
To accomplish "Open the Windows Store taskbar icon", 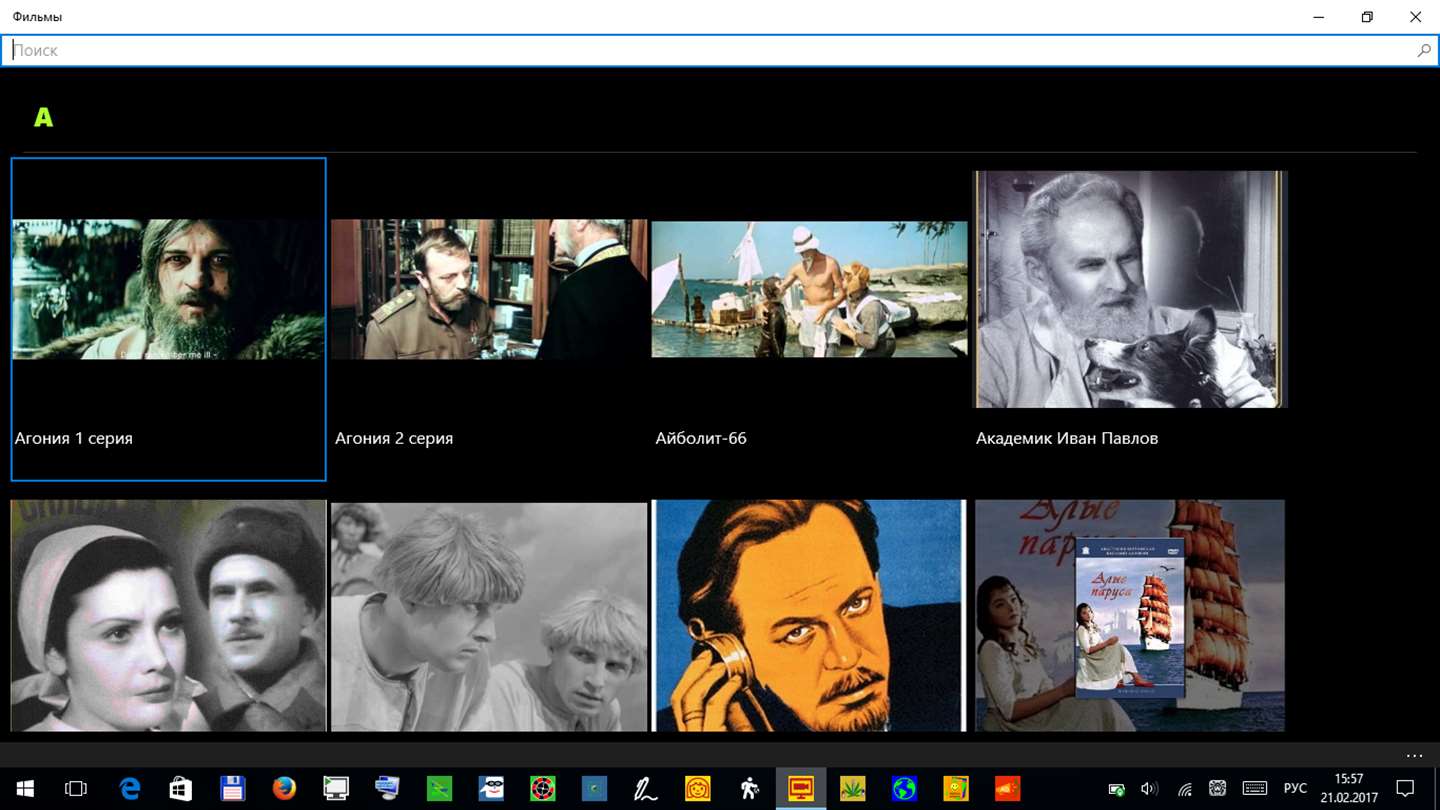I will (x=181, y=789).
